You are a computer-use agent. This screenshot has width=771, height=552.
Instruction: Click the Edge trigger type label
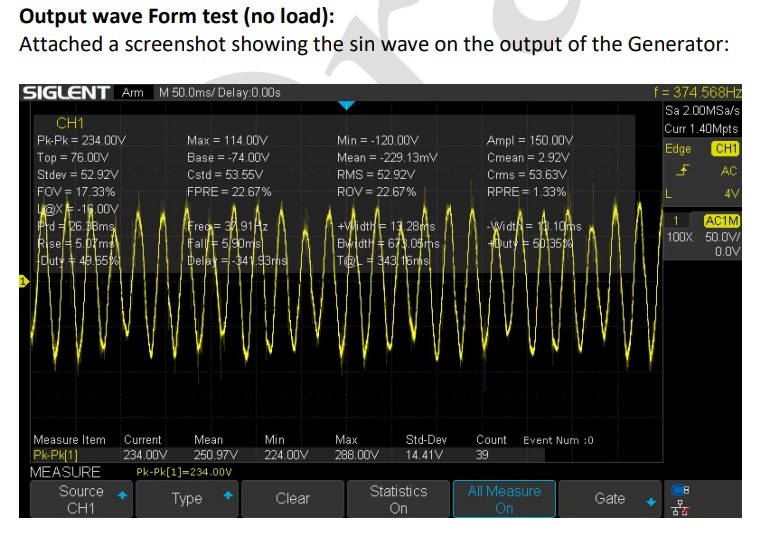click(x=678, y=149)
